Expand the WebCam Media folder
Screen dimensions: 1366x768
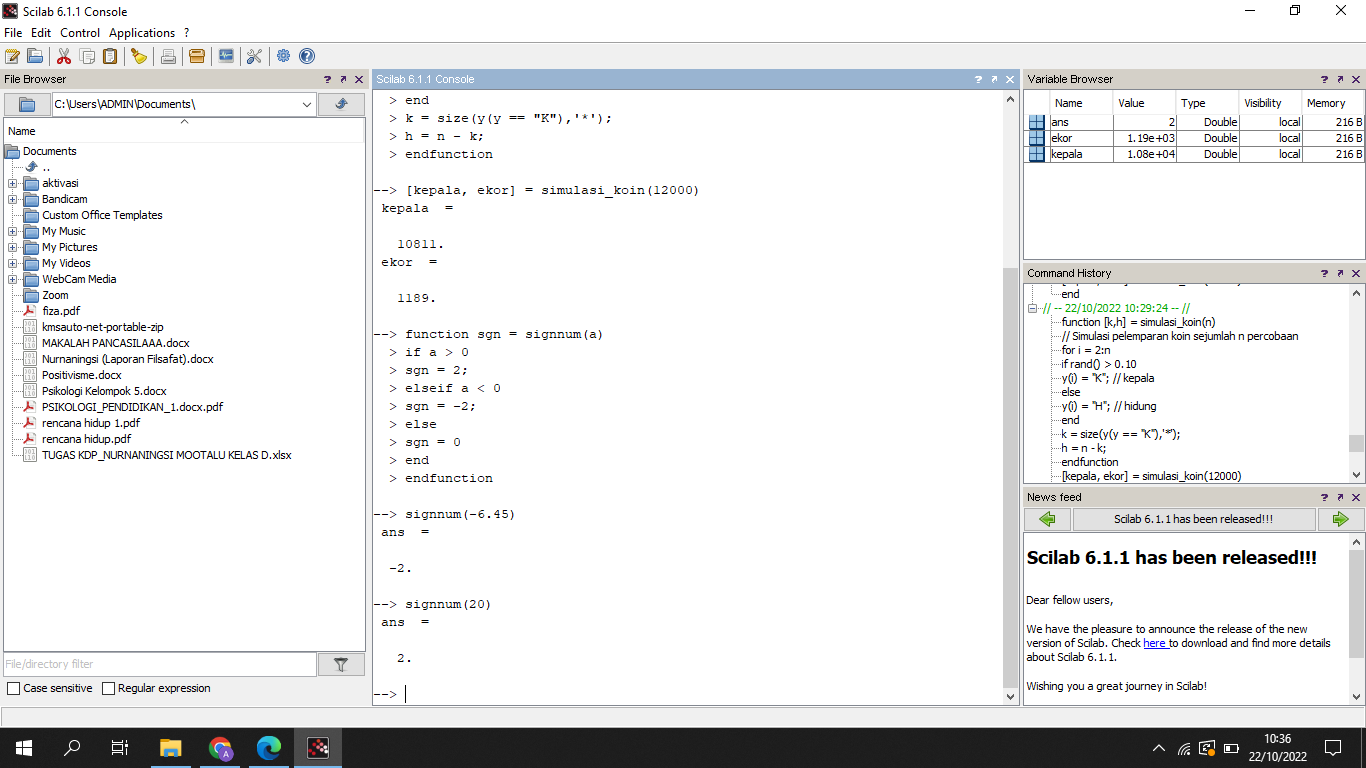(x=12, y=279)
